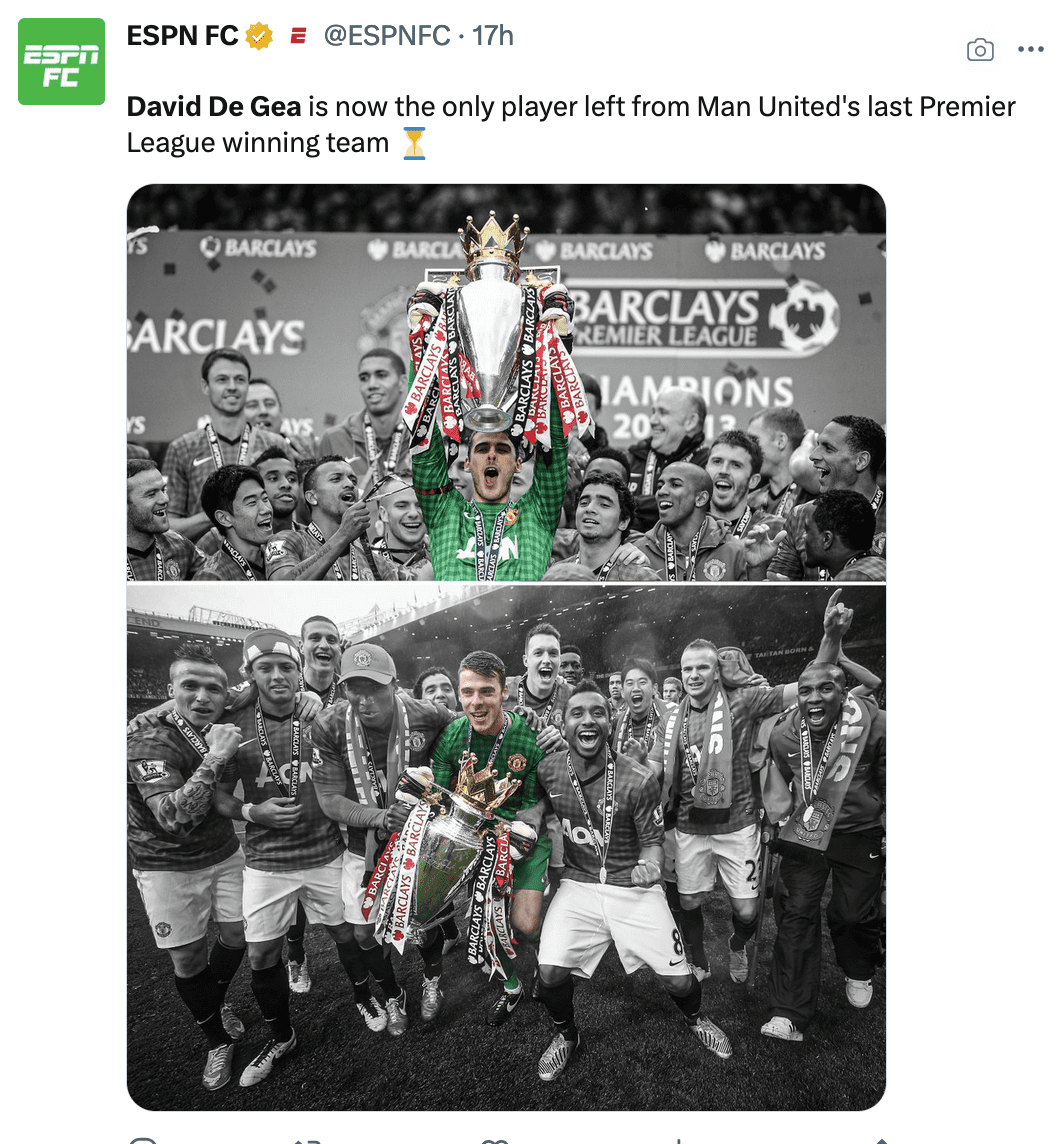This screenshot has height=1144, width=1058.
Task: Click the 'Man United's last Premier' text
Action: tap(856, 107)
